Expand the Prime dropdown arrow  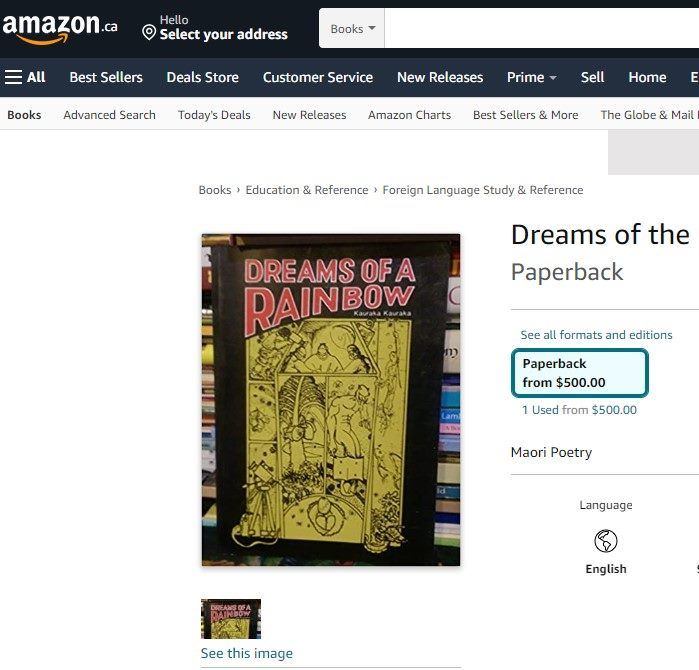(x=553, y=78)
